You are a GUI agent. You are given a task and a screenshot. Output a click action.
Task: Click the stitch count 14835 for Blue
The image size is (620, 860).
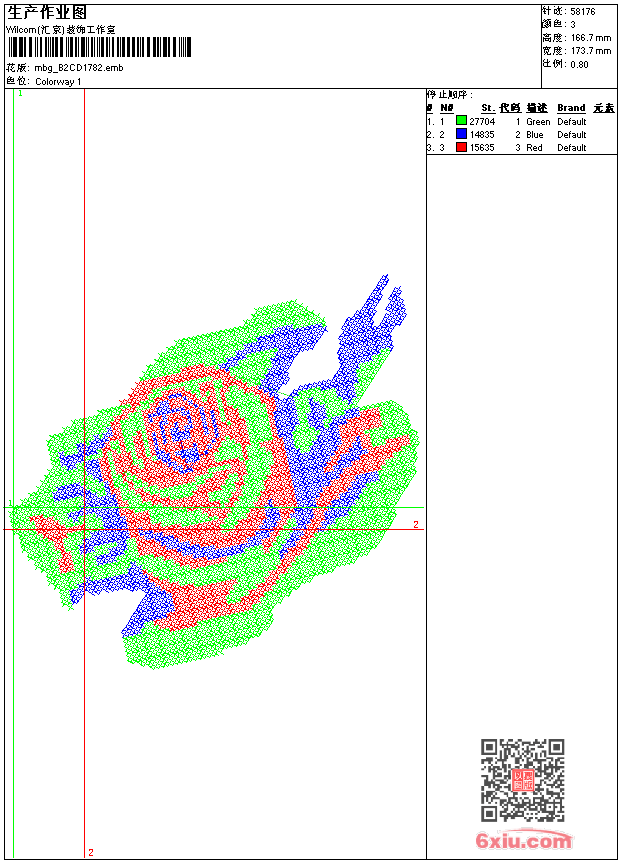(482, 134)
